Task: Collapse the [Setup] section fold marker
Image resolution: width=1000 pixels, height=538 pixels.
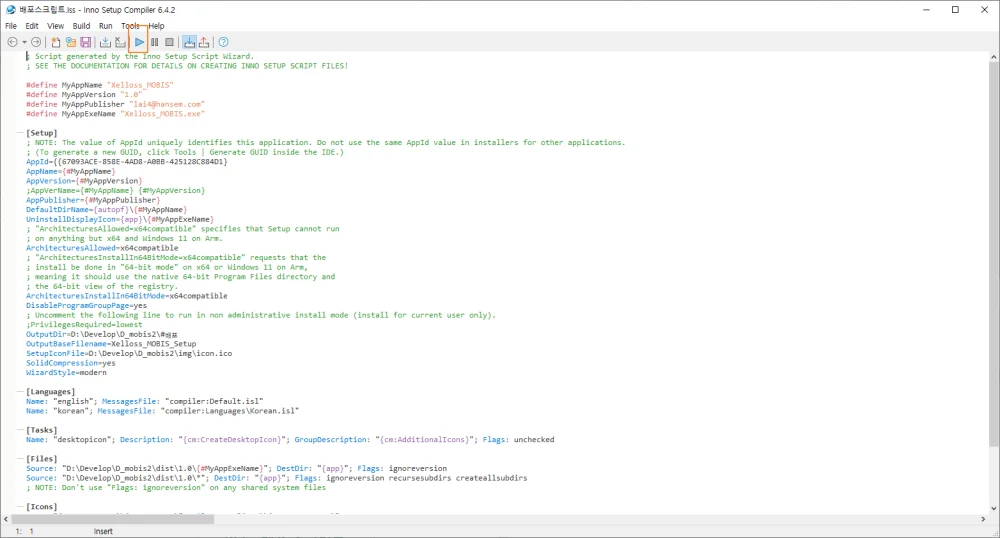Action: [20, 133]
